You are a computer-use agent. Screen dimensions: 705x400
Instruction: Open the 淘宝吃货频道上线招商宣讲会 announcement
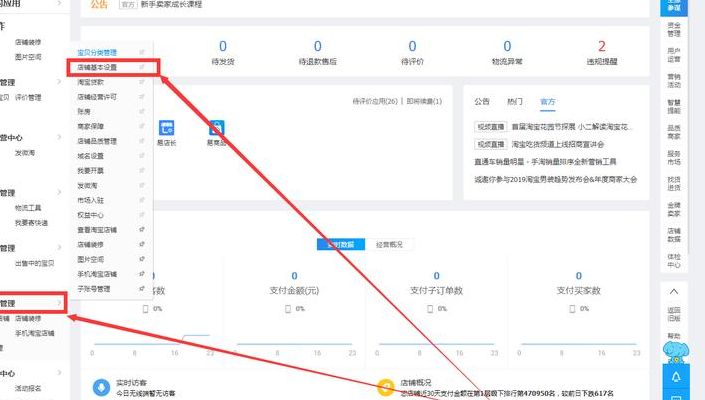pos(558,144)
